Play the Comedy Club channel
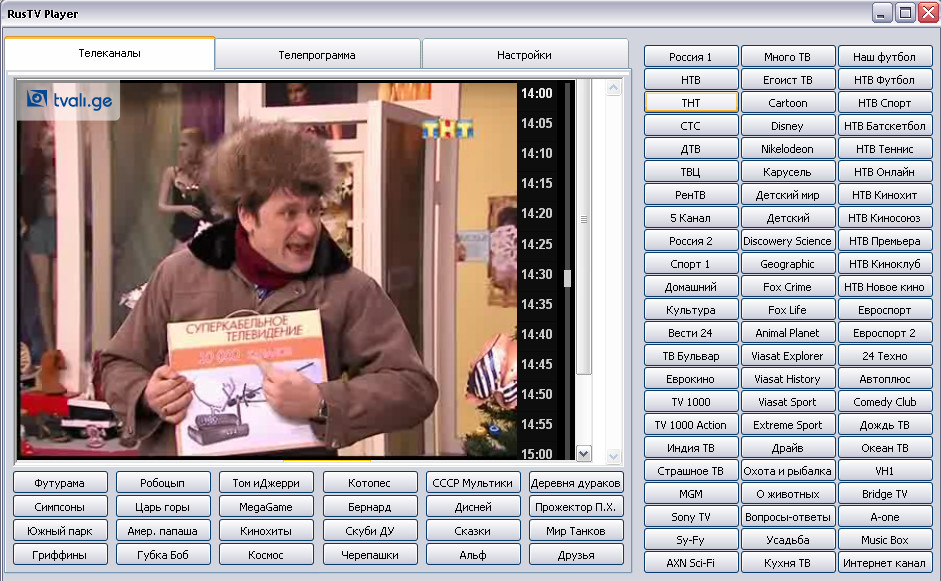 point(885,402)
